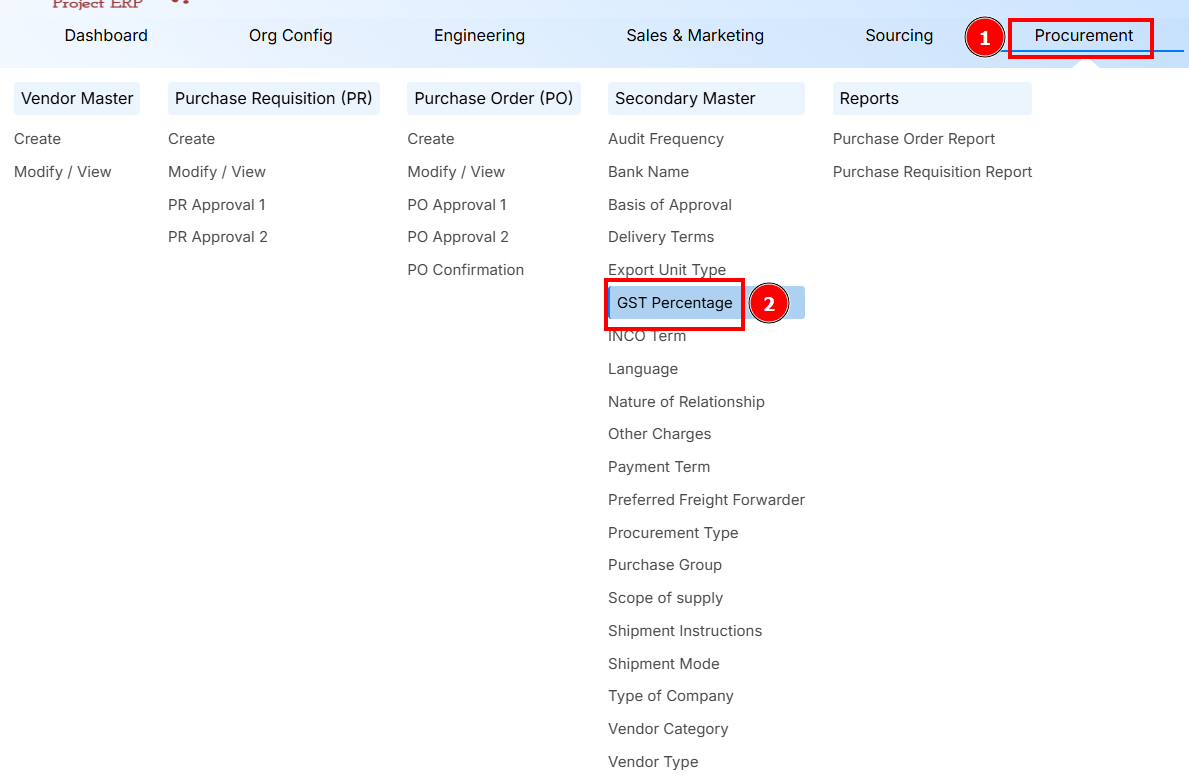The height and width of the screenshot is (779, 1189).
Task: Open the Vendor Category master
Action: 668,729
